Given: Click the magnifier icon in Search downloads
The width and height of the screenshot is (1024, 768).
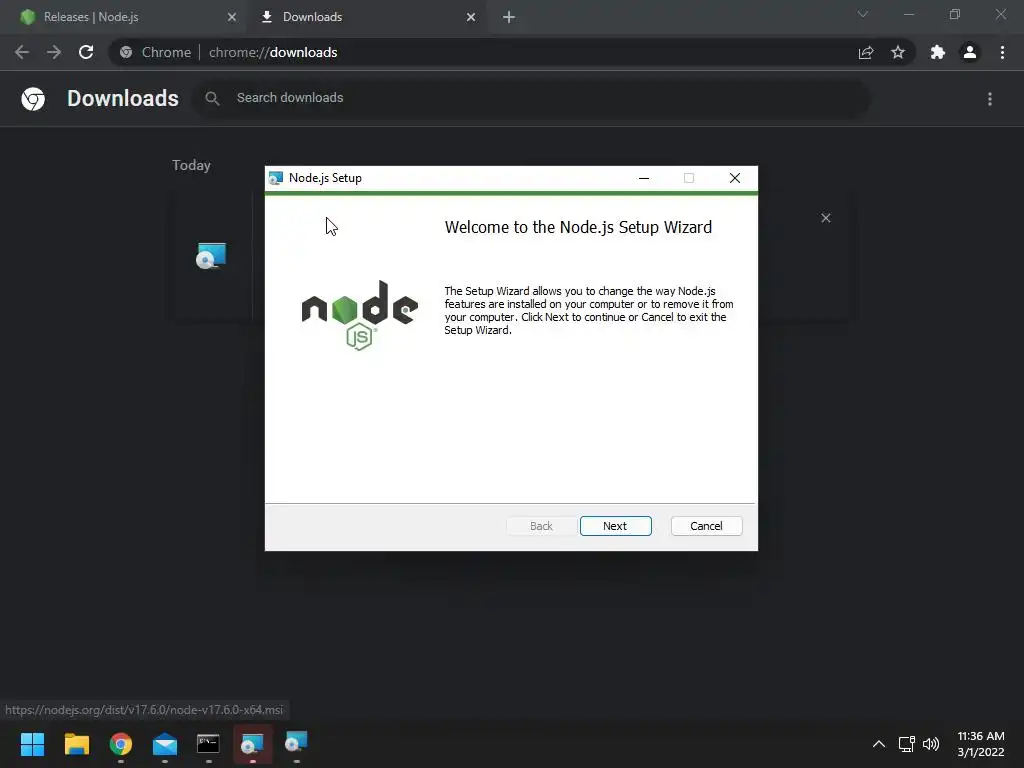Looking at the screenshot, I should coord(212,99).
